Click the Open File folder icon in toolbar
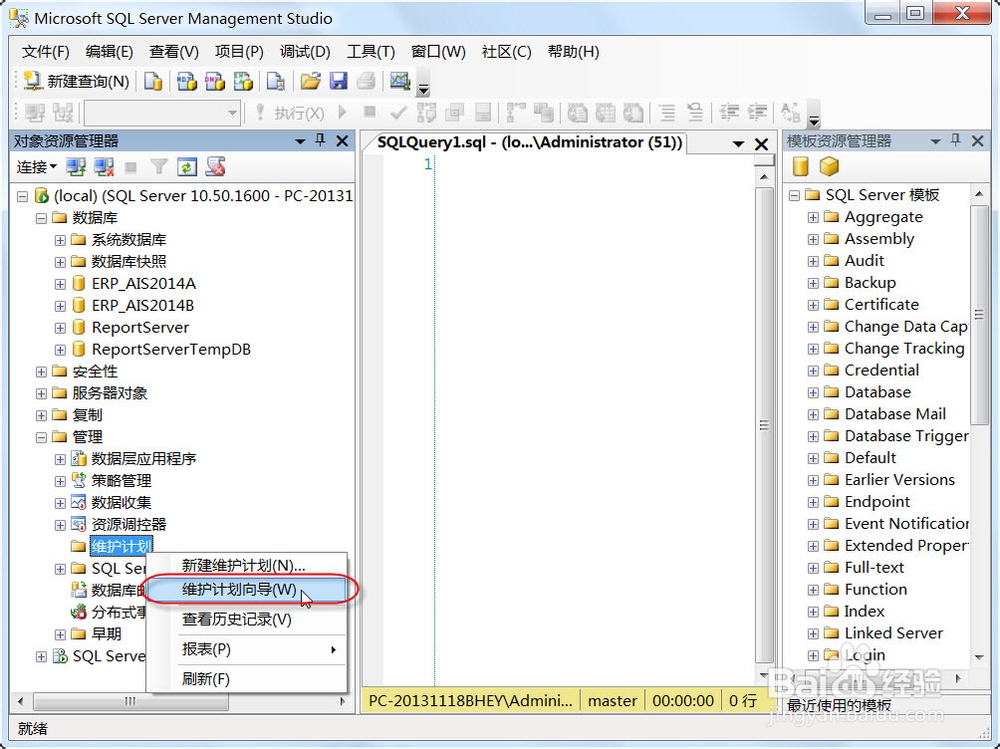The image size is (1000, 749). [x=311, y=81]
